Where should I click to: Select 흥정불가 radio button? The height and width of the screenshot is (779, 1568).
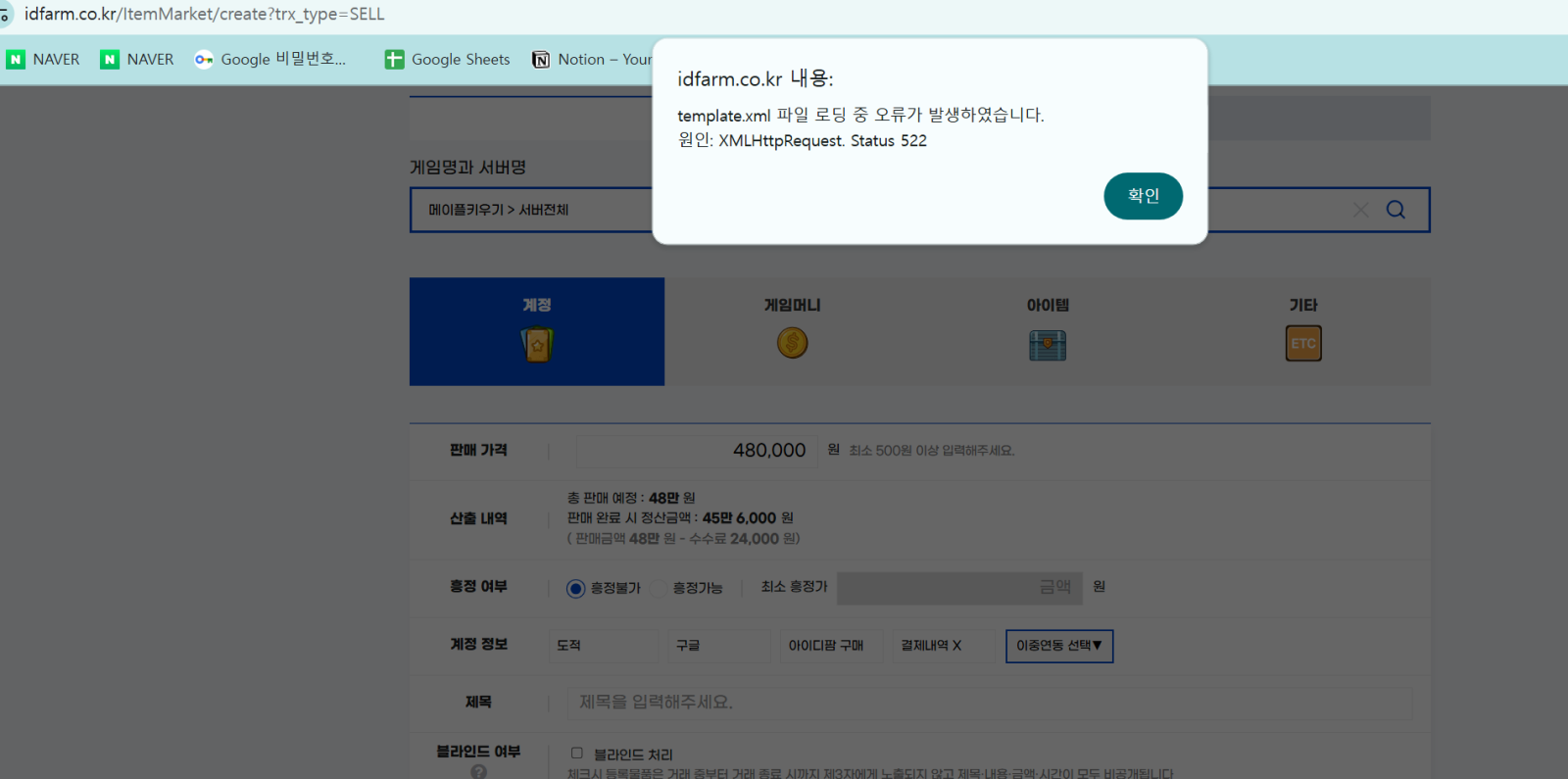tap(576, 588)
